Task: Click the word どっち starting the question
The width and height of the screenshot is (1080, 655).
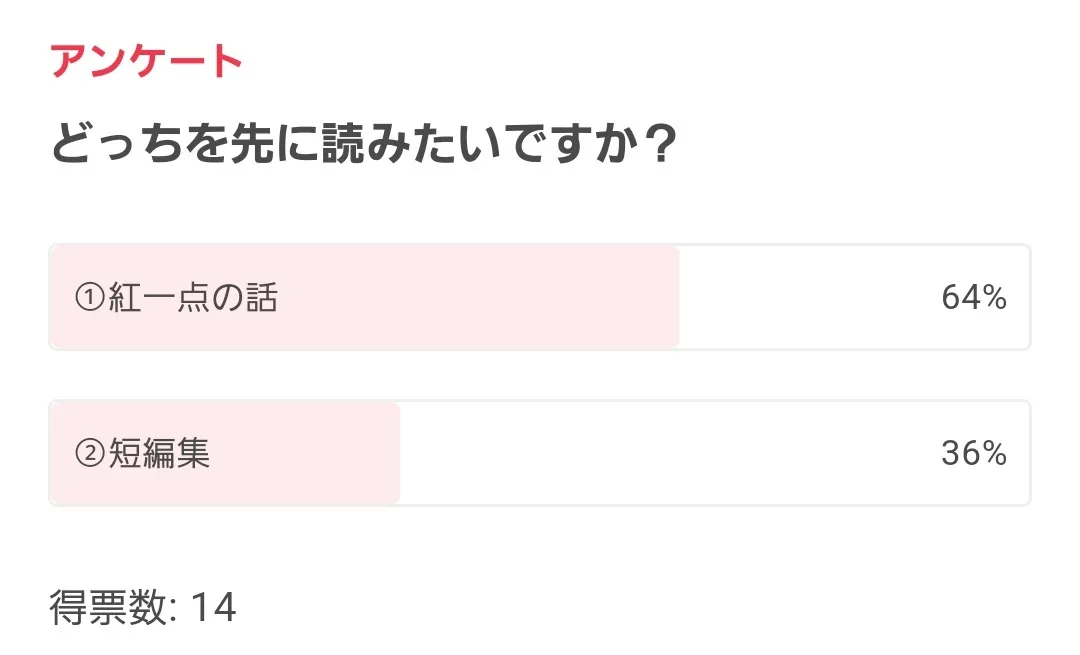Action: (x=100, y=147)
